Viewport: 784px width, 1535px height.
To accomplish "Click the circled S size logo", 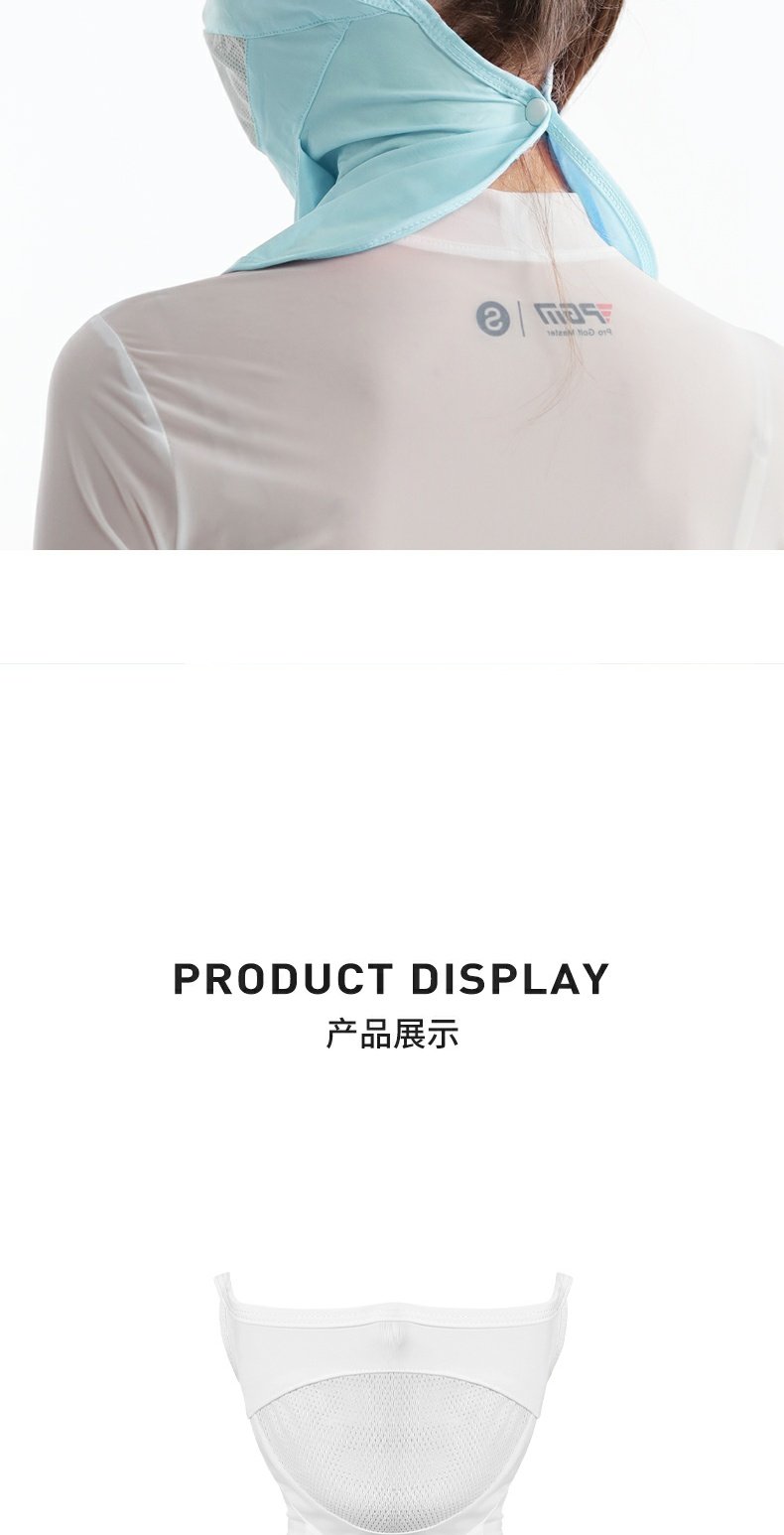I will pos(493,318).
